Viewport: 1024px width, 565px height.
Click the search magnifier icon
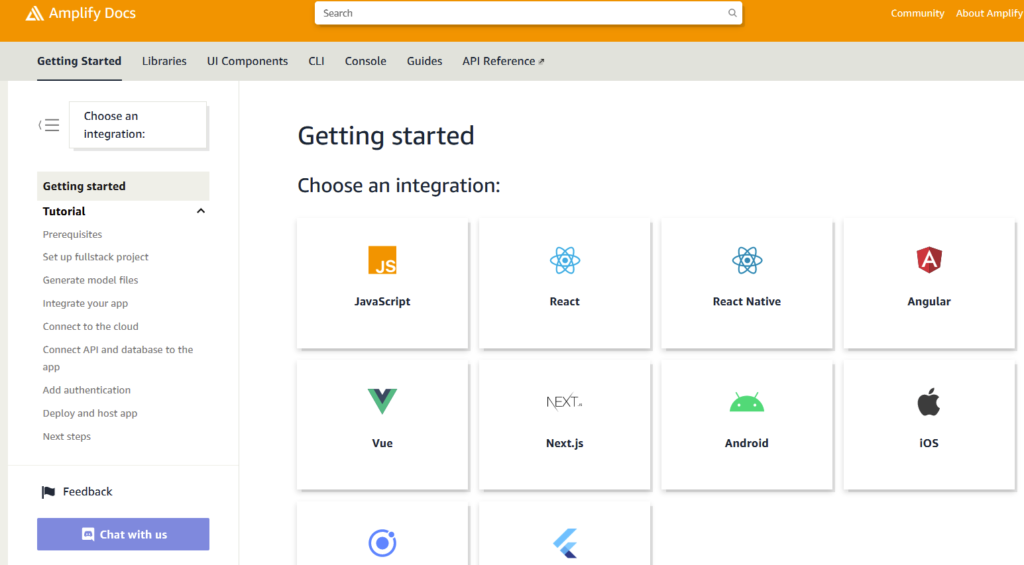[x=732, y=13]
